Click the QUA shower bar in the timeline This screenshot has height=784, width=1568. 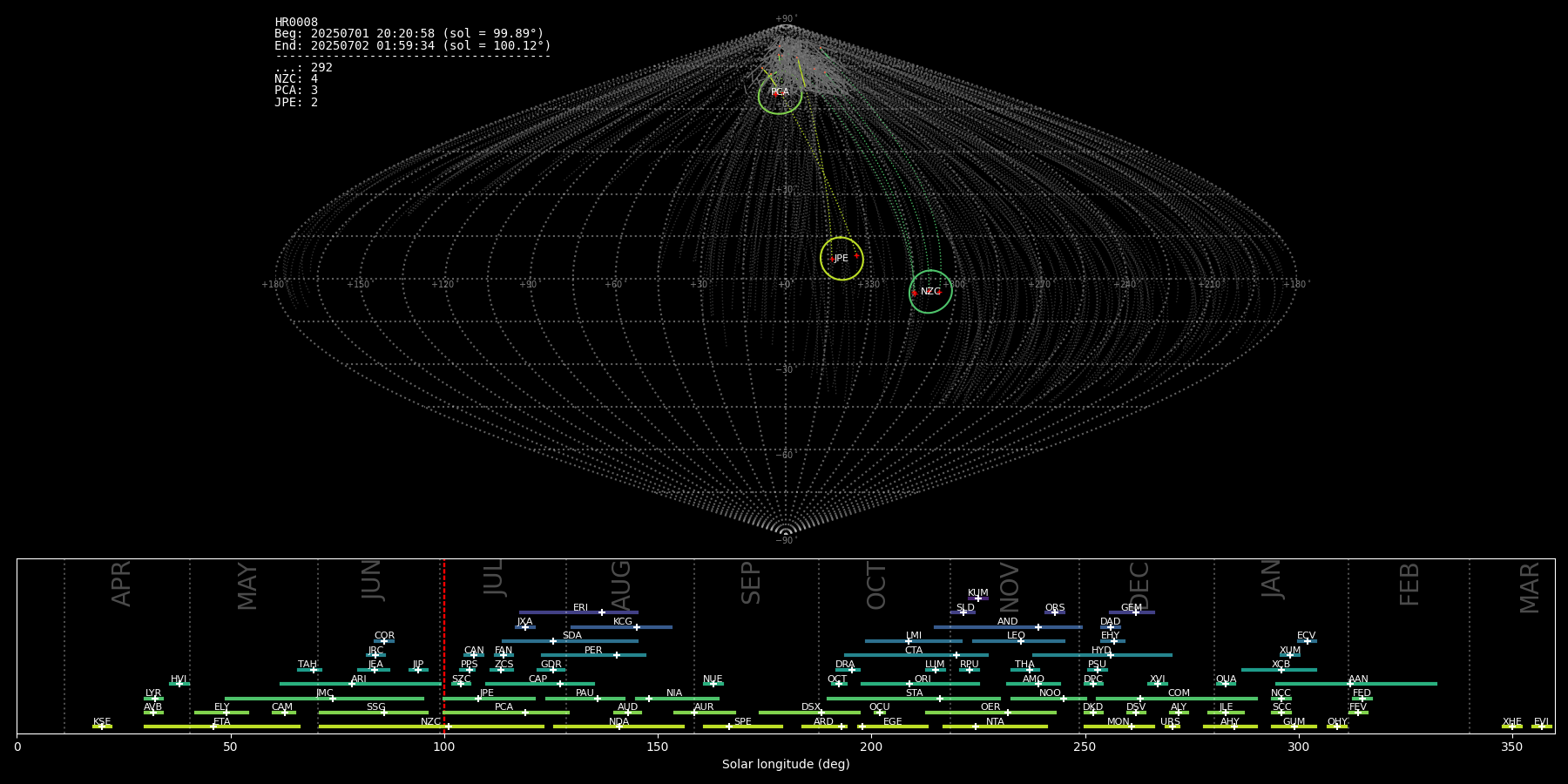pyautogui.click(x=1226, y=684)
